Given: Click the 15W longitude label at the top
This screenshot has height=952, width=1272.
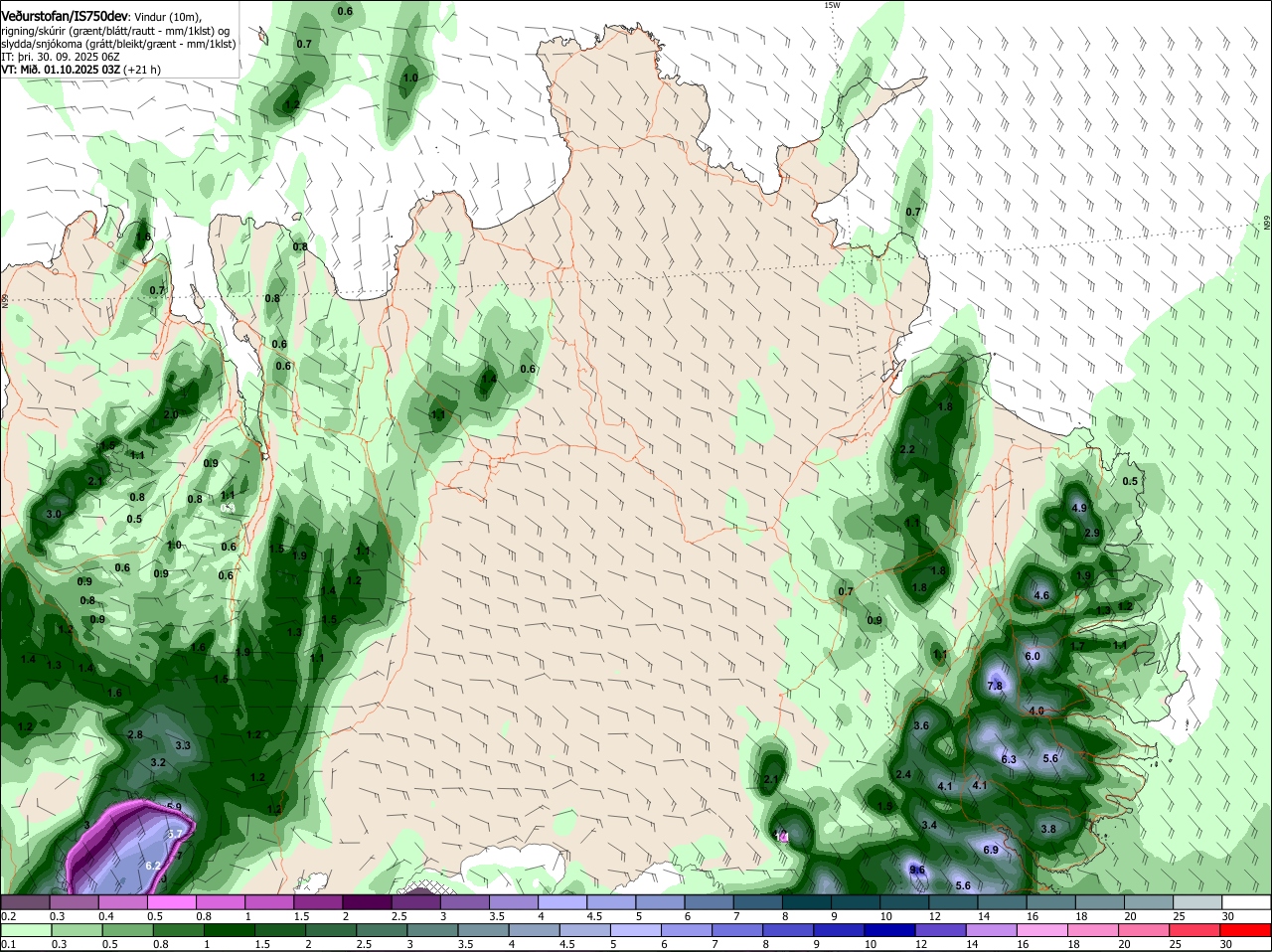Looking at the screenshot, I should coord(832,6).
